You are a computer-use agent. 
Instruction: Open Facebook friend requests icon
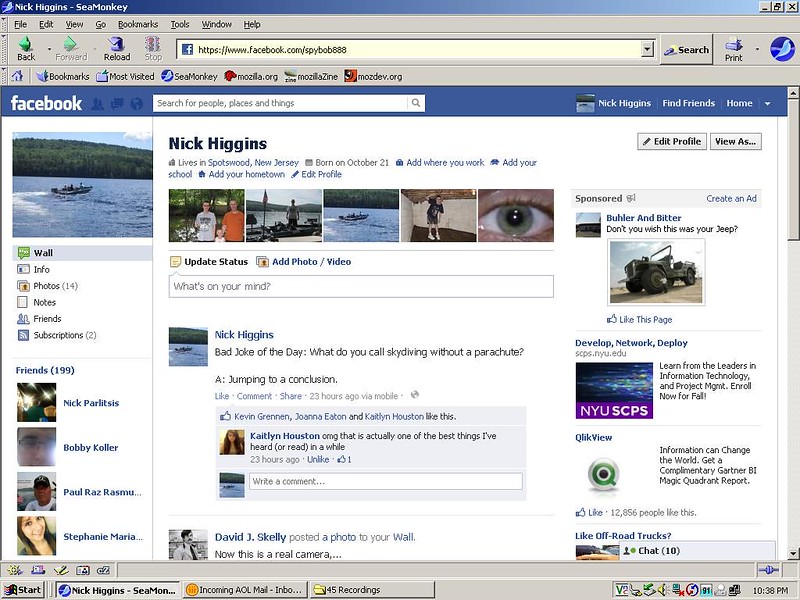click(98, 103)
